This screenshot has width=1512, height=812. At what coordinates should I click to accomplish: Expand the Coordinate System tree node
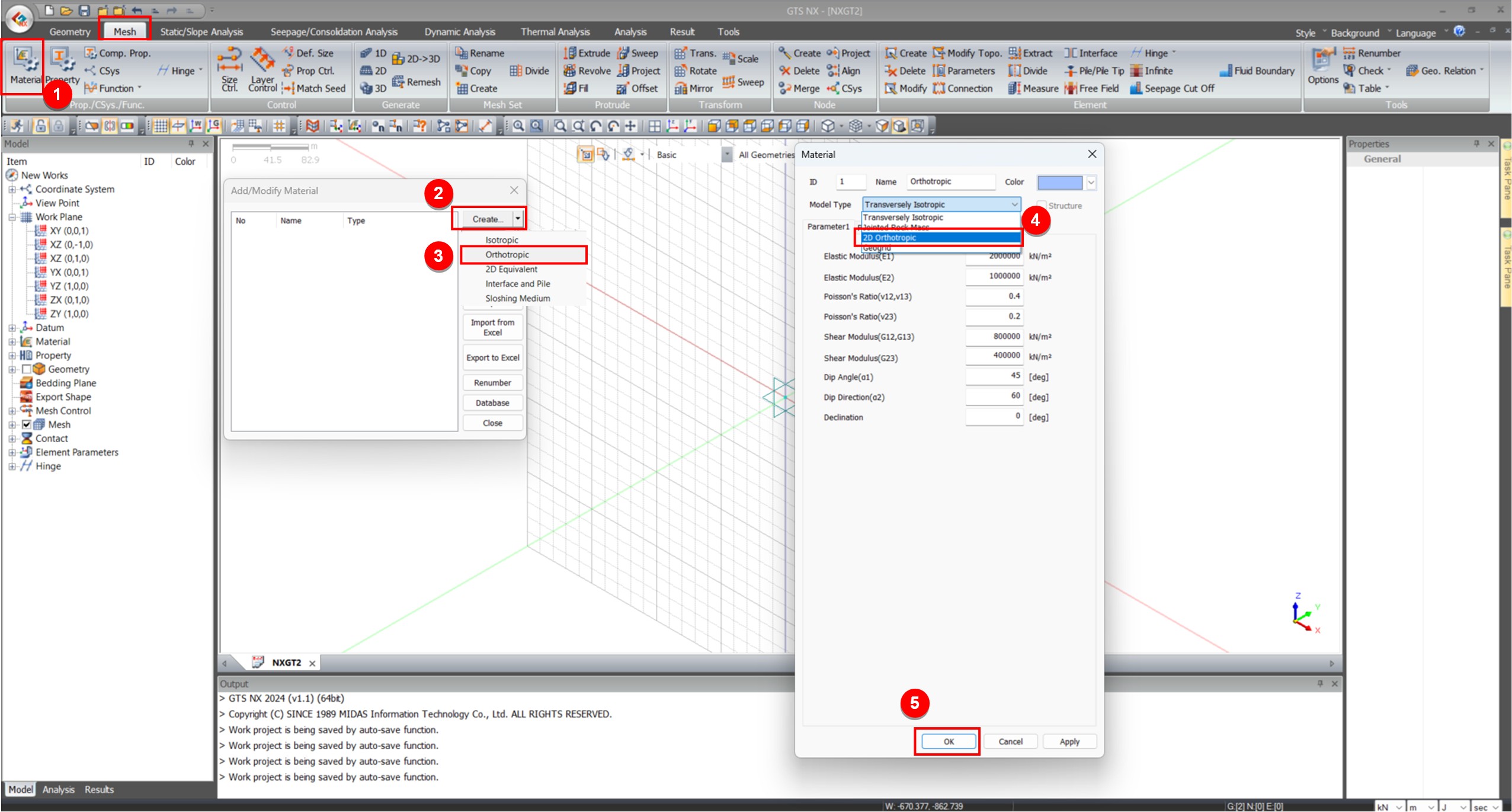tap(12, 189)
